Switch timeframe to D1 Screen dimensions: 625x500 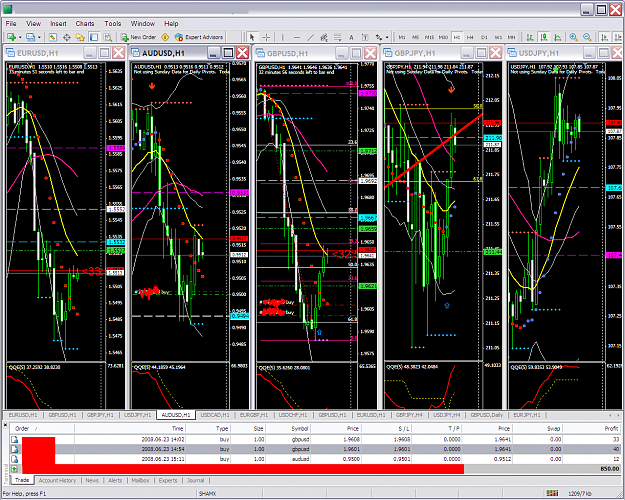click(484, 37)
